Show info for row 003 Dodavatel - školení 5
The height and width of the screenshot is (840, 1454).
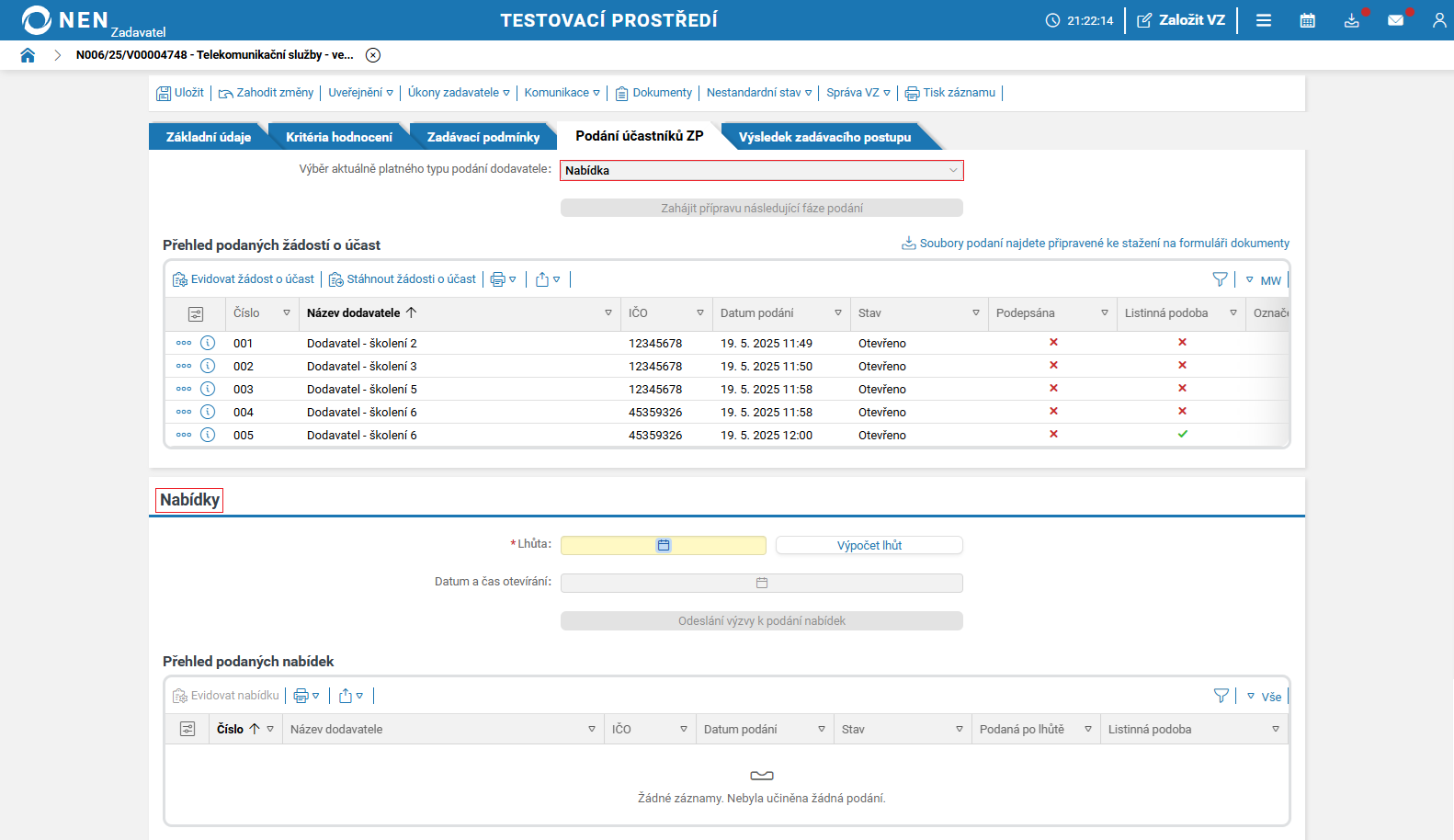(208, 389)
